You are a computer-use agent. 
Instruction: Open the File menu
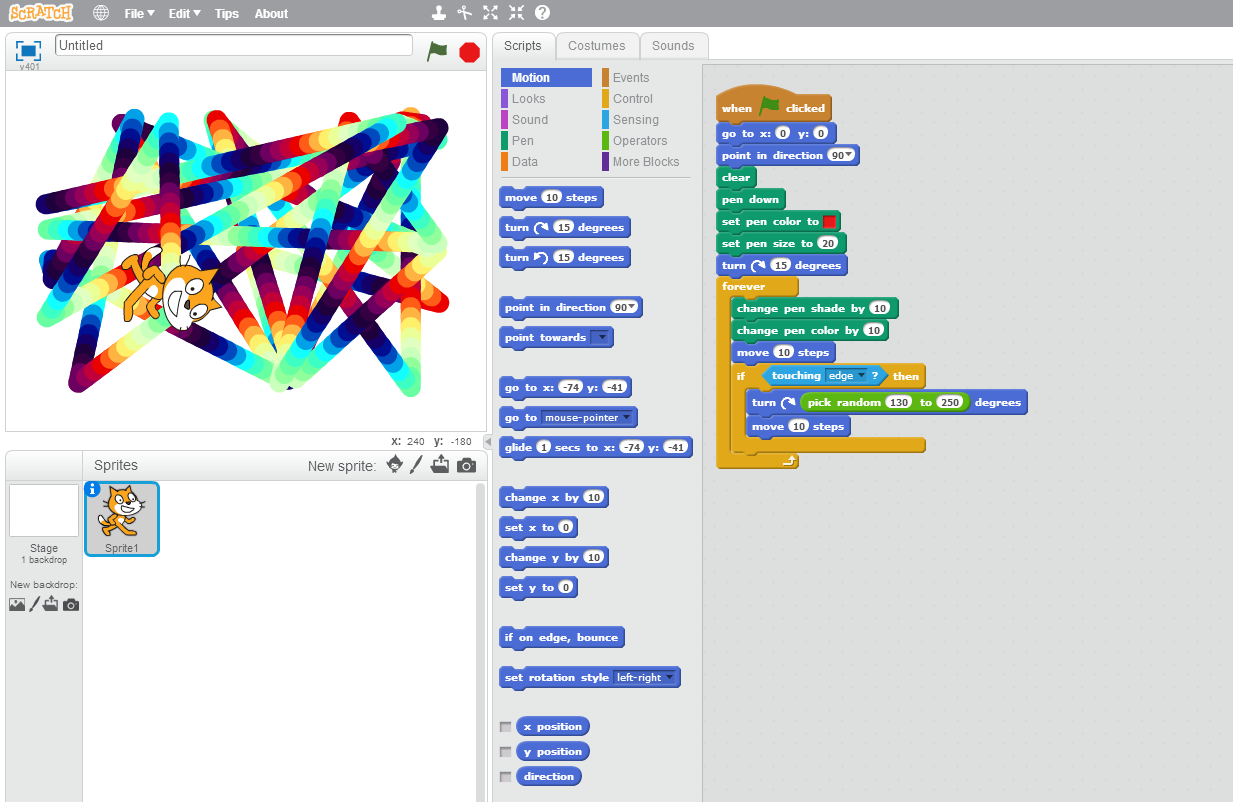tap(139, 14)
